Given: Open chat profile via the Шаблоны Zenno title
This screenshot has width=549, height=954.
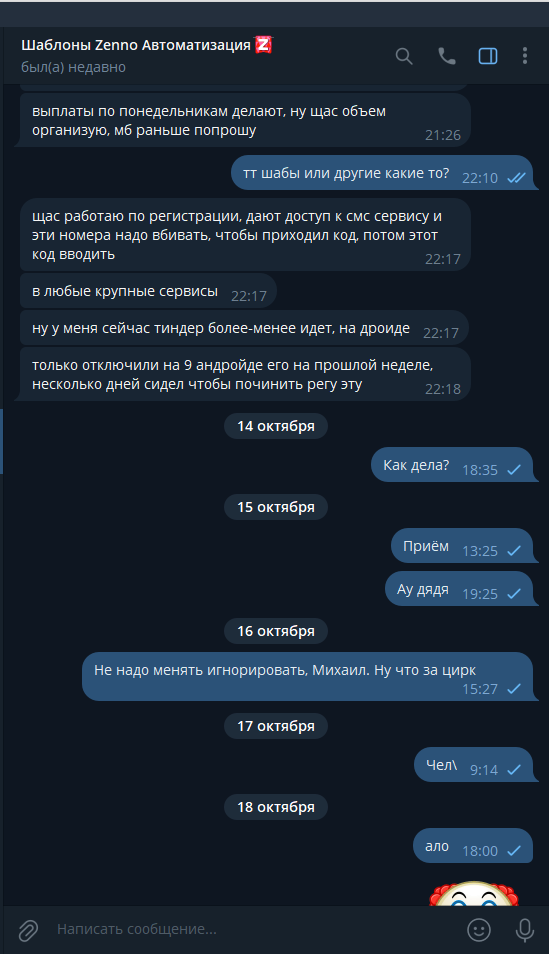Looking at the screenshot, I should click(136, 45).
